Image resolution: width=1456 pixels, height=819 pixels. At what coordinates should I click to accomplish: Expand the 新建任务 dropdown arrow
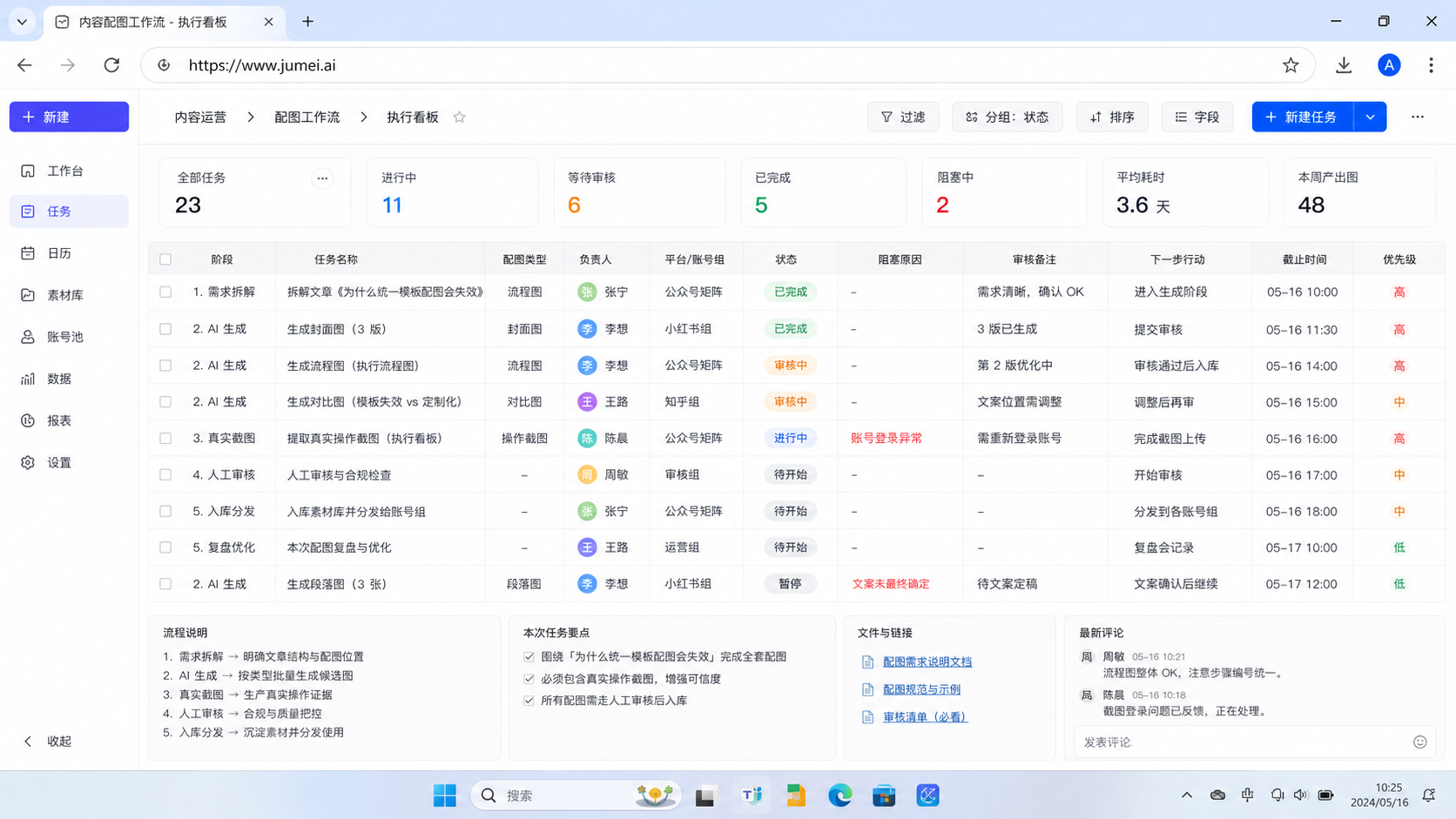[x=1370, y=117]
